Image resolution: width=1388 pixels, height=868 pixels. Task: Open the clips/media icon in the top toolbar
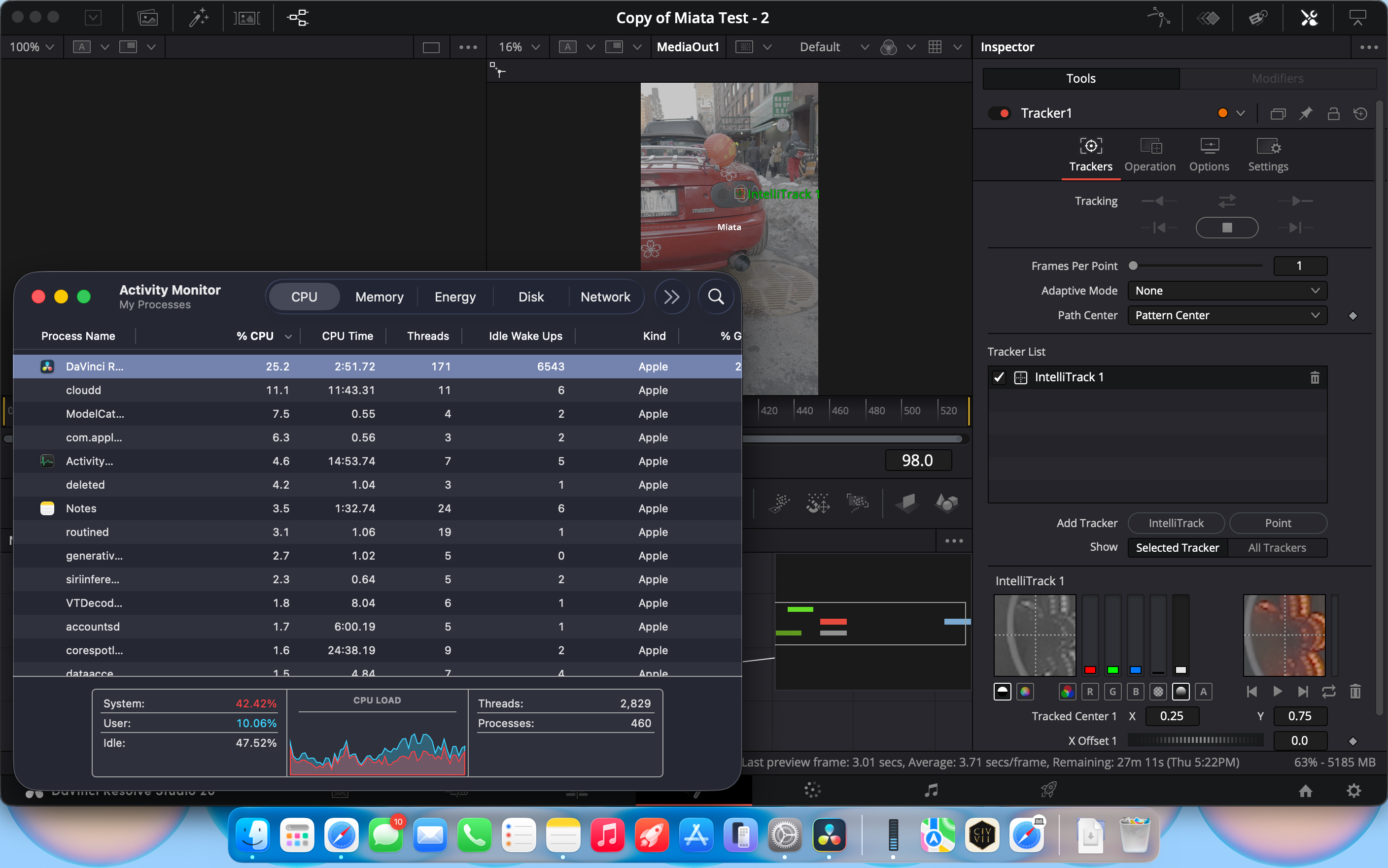(x=147, y=18)
